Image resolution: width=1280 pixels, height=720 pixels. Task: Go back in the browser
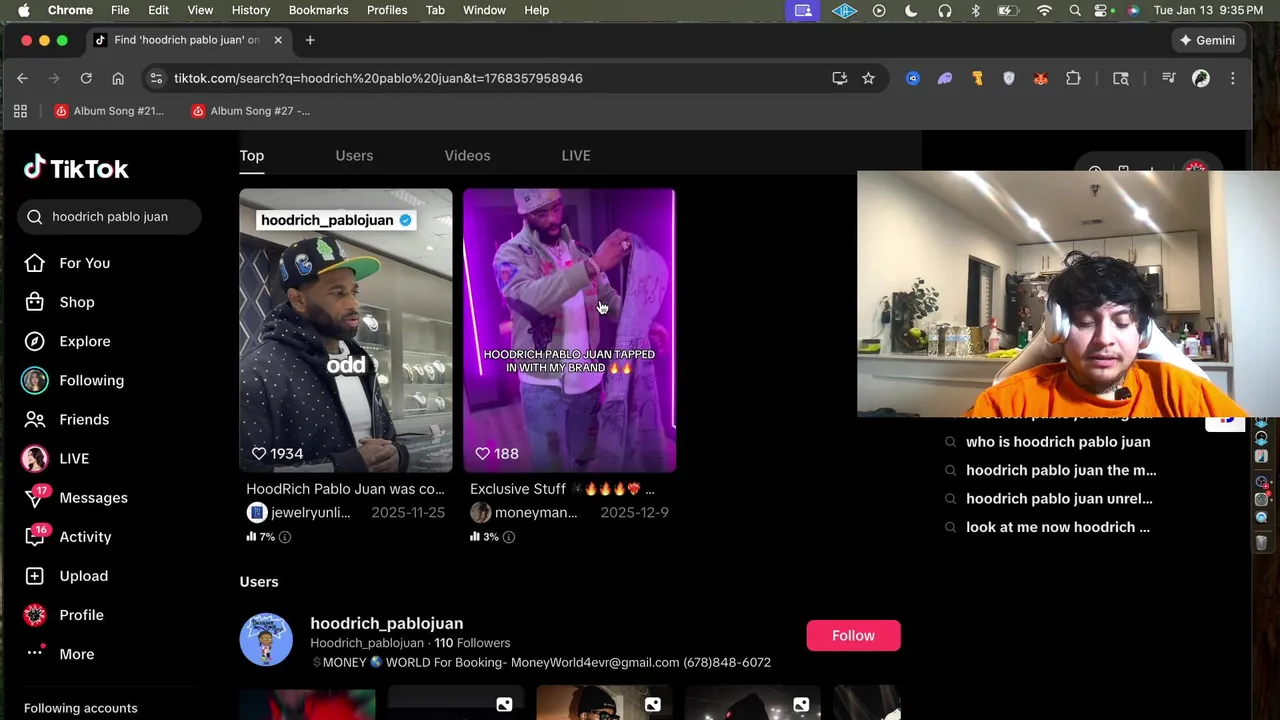point(22,78)
